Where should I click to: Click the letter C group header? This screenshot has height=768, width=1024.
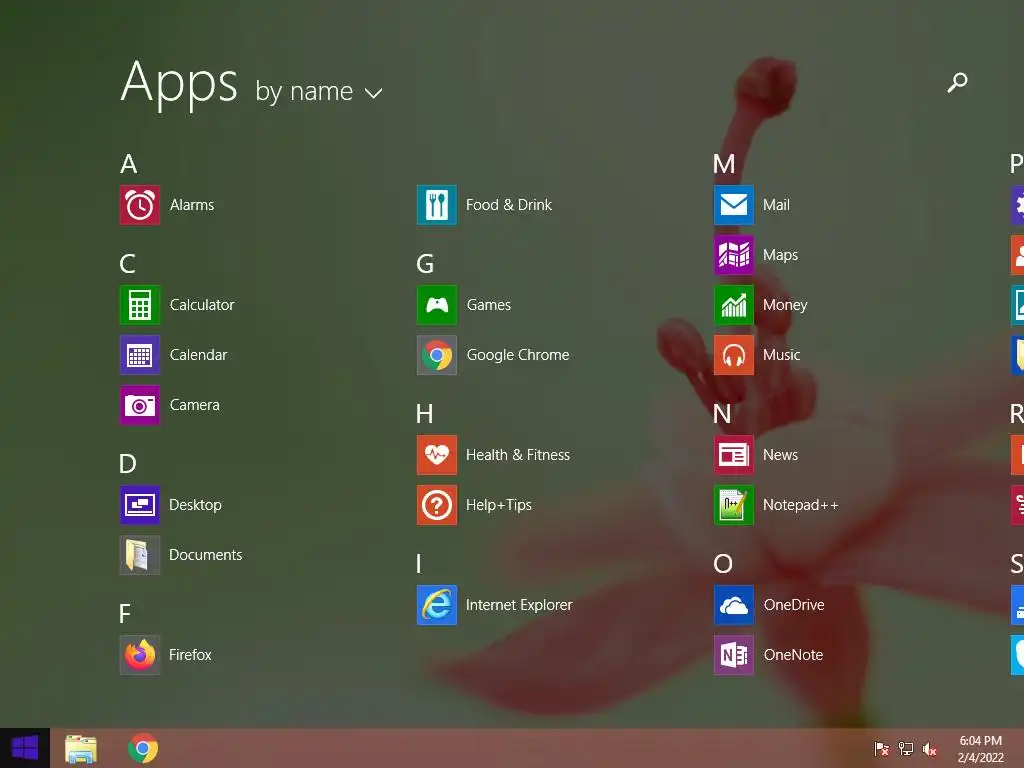(x=128, y=264)
